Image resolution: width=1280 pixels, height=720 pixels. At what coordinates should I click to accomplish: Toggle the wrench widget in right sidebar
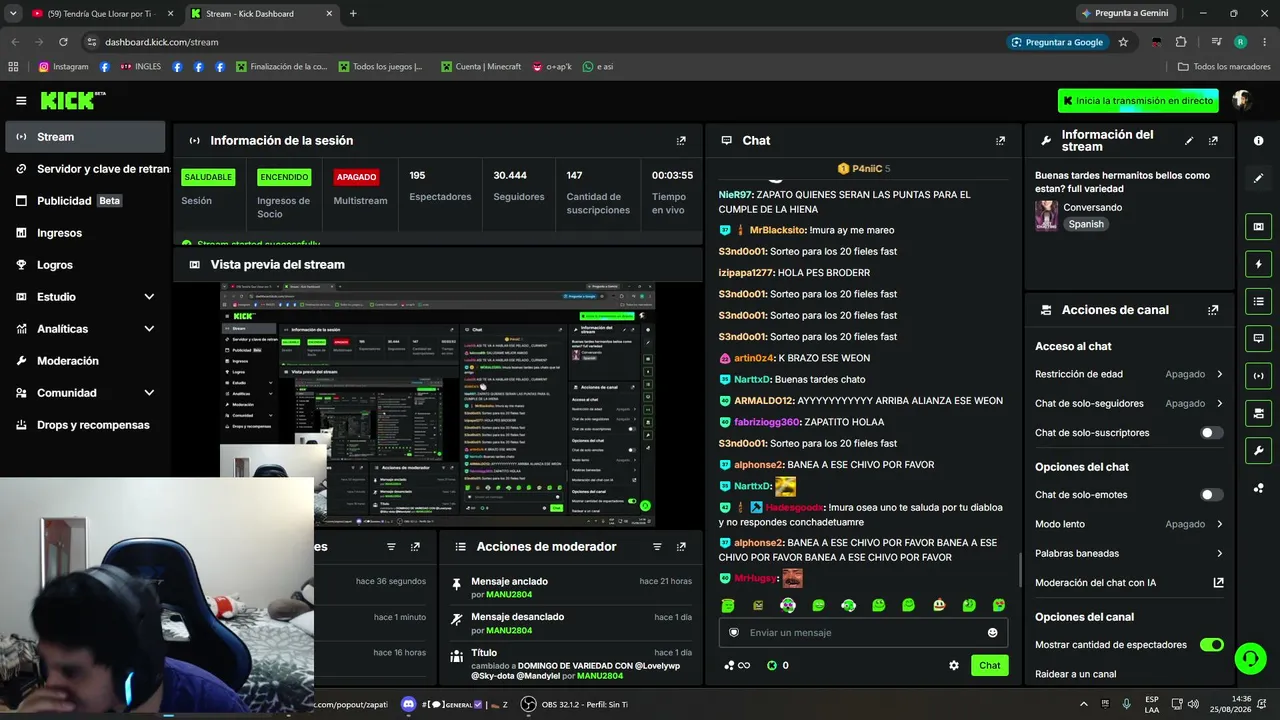(x=1258, y=451)
